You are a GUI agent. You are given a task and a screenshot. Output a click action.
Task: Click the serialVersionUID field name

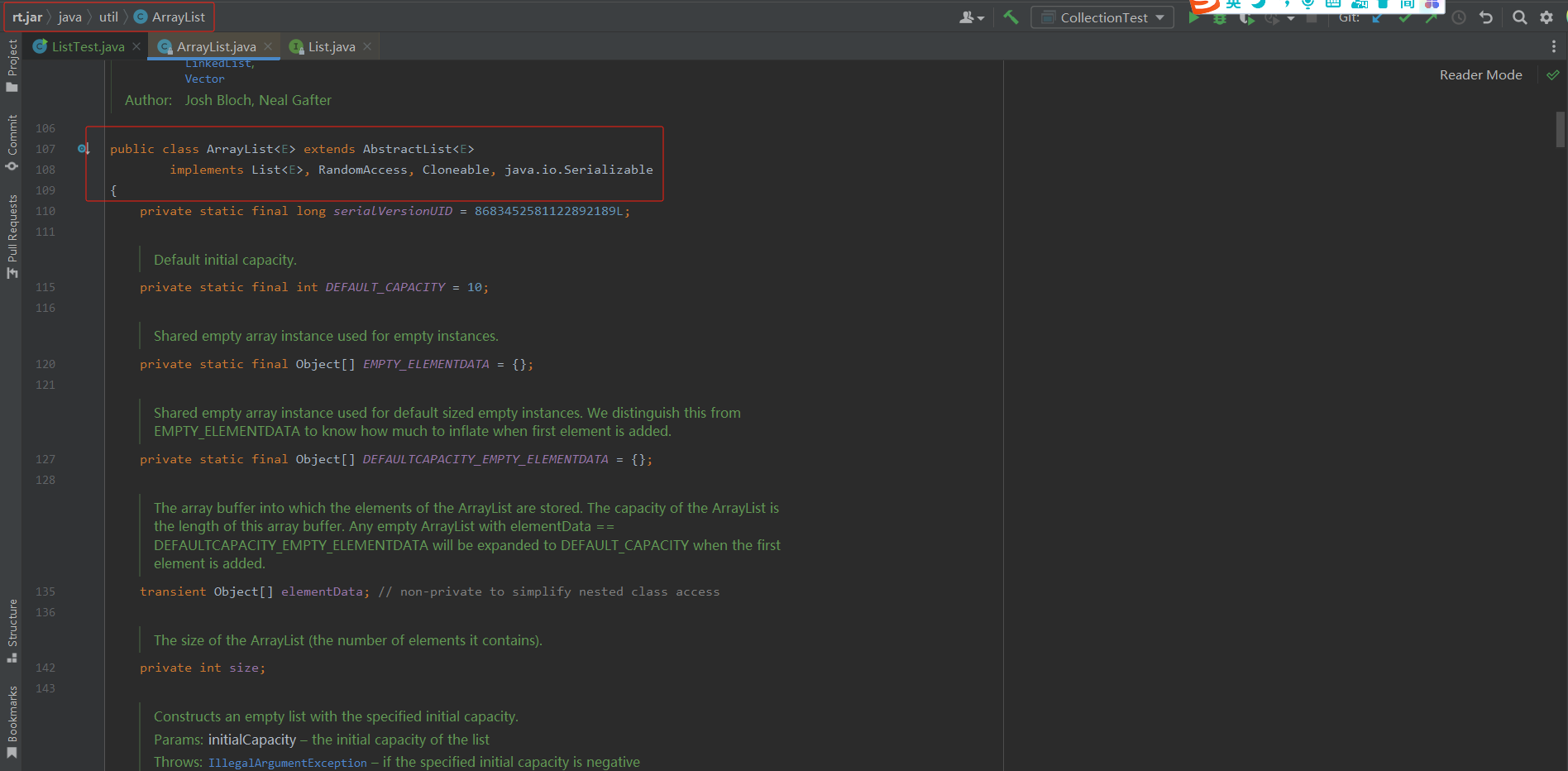point(393,211)
